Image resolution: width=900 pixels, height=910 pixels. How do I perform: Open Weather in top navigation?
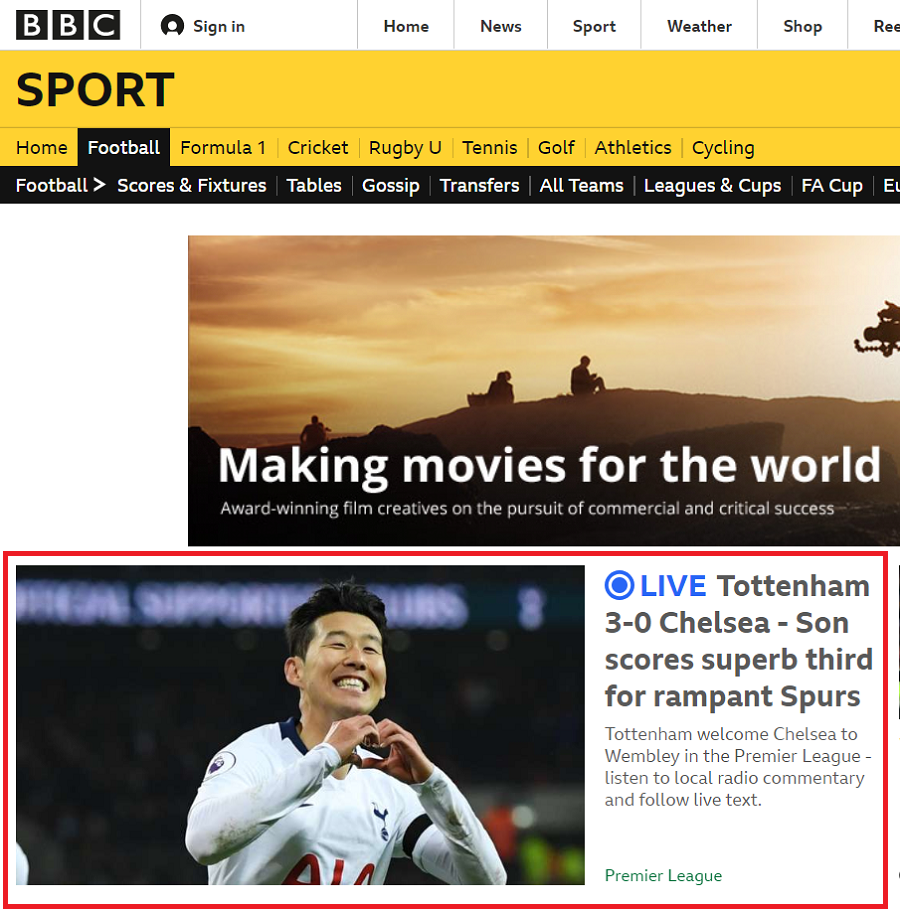699,26
